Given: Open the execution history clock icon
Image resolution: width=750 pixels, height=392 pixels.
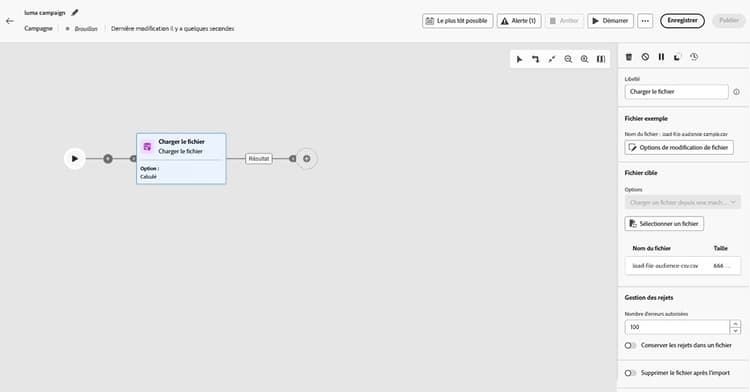Looking at the screenshot, I should 694,57.
